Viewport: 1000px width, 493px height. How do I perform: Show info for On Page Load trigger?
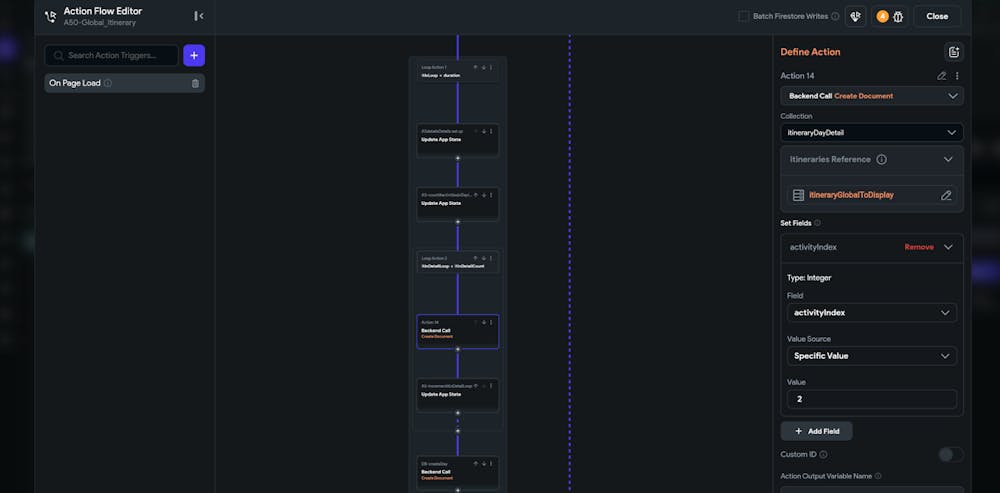108,83
